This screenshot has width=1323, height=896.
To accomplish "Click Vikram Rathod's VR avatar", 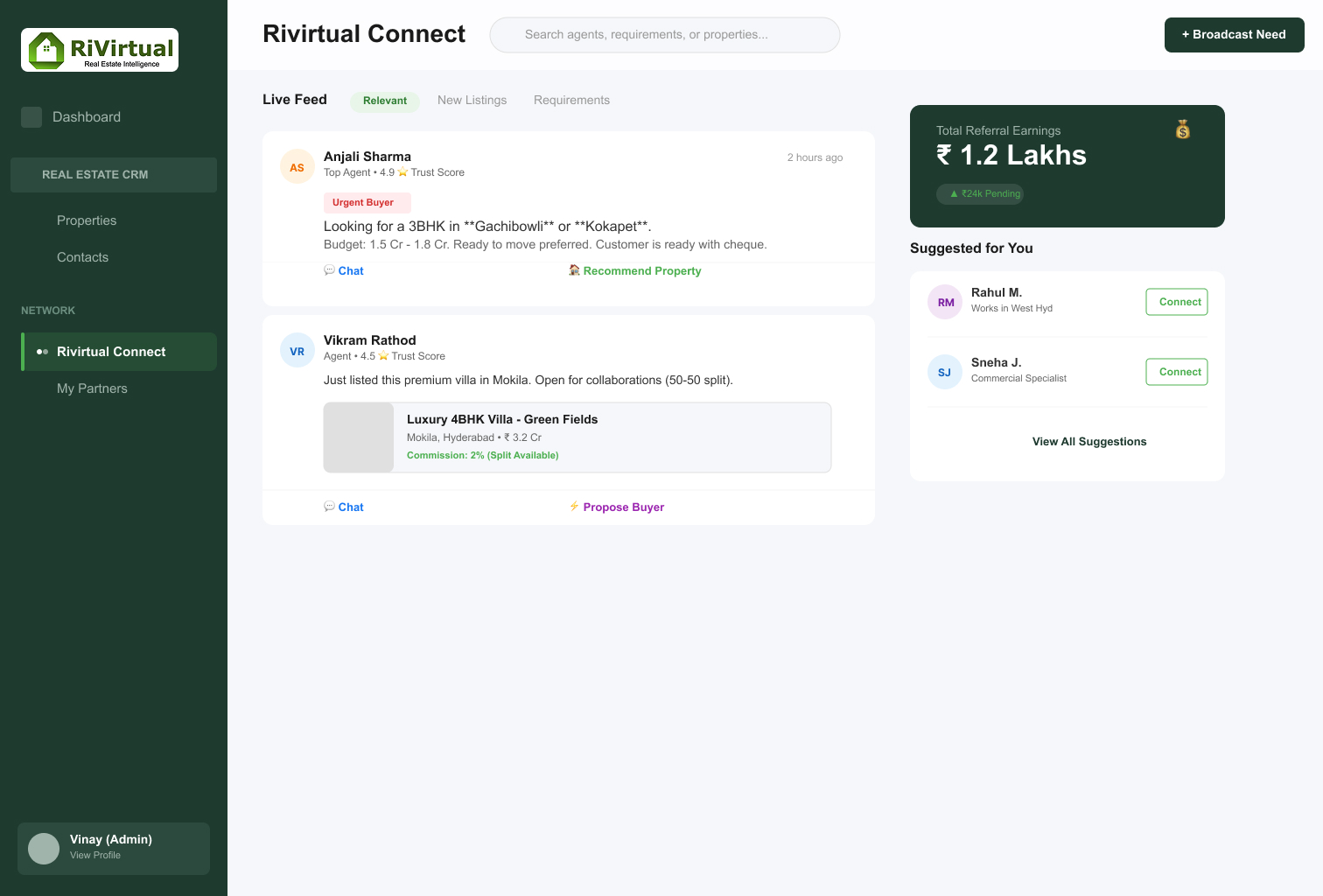I will click(297, 350).
